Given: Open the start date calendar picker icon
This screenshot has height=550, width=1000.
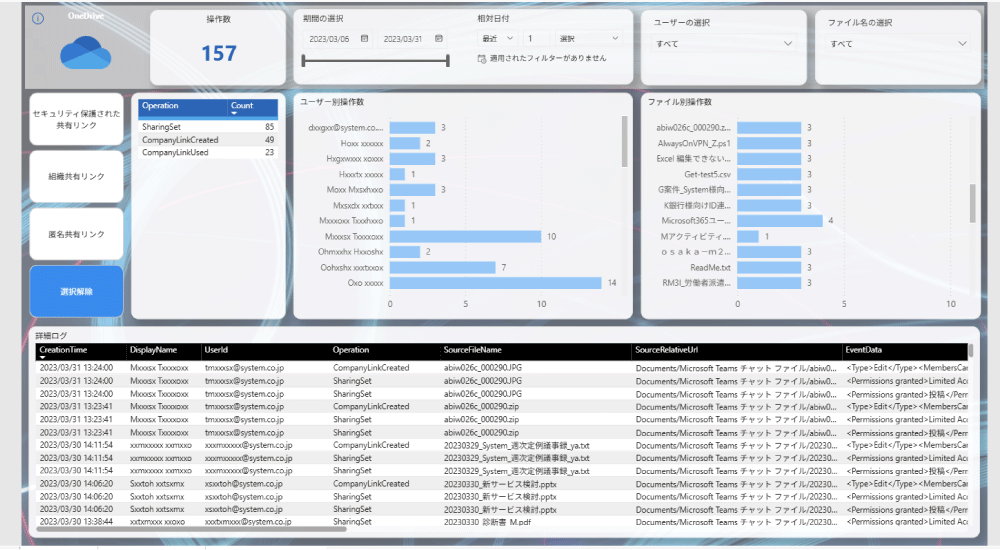Looking at the screenshot, I should [x=365, y=38].
